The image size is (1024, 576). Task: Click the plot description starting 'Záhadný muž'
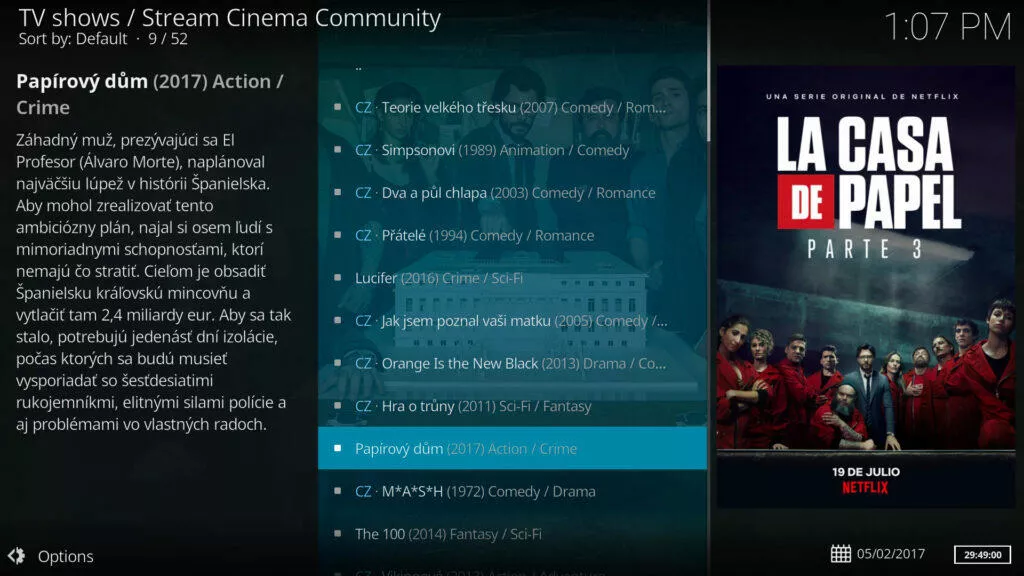click(x=153, y=282)
